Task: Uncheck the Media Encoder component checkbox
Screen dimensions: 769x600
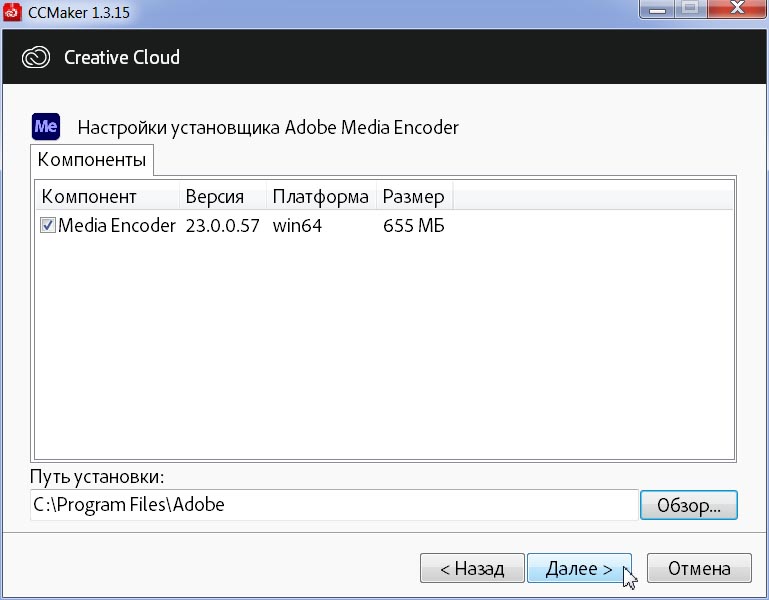Action: [48, 226]
